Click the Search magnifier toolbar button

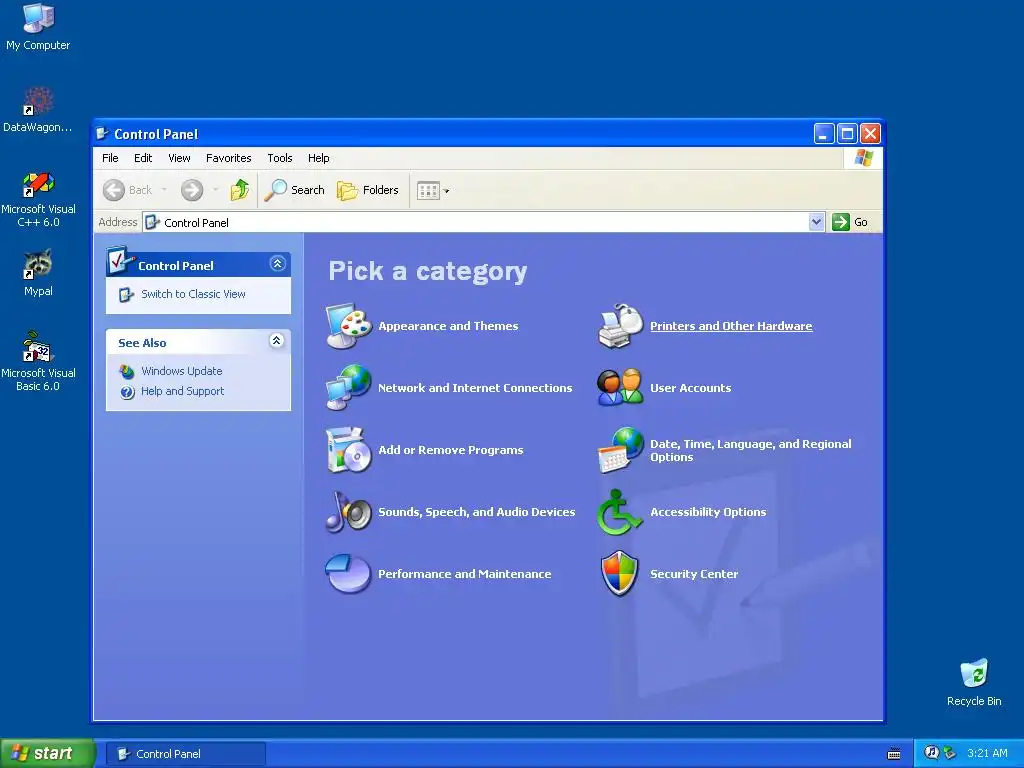295,190
